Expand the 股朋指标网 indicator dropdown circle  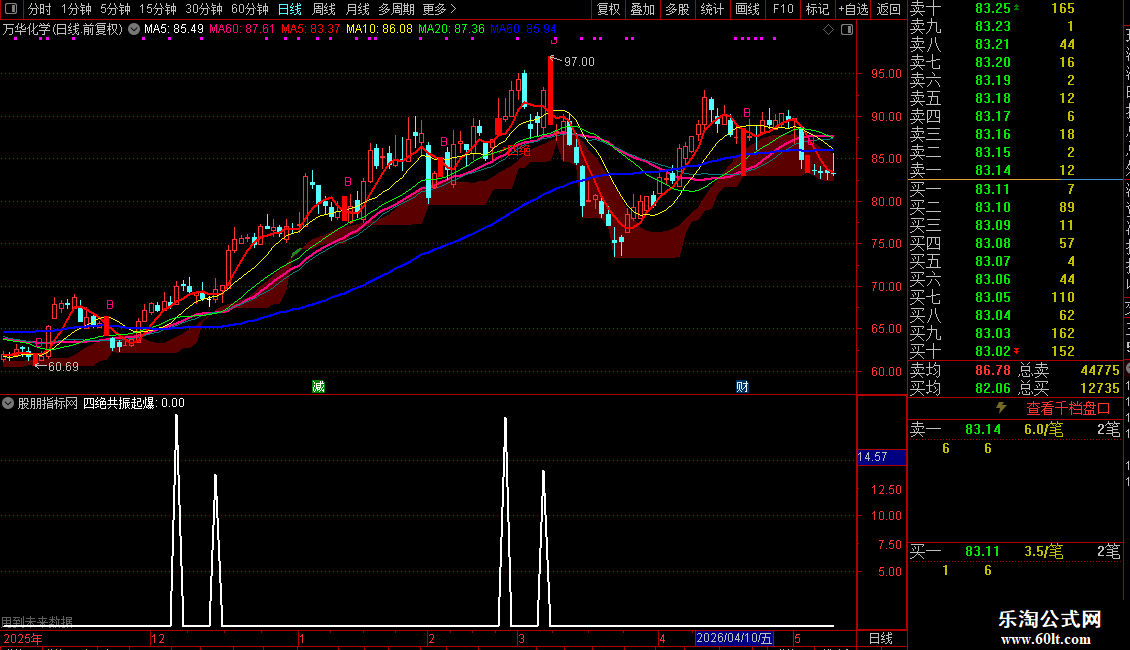(x=8, y=403)
